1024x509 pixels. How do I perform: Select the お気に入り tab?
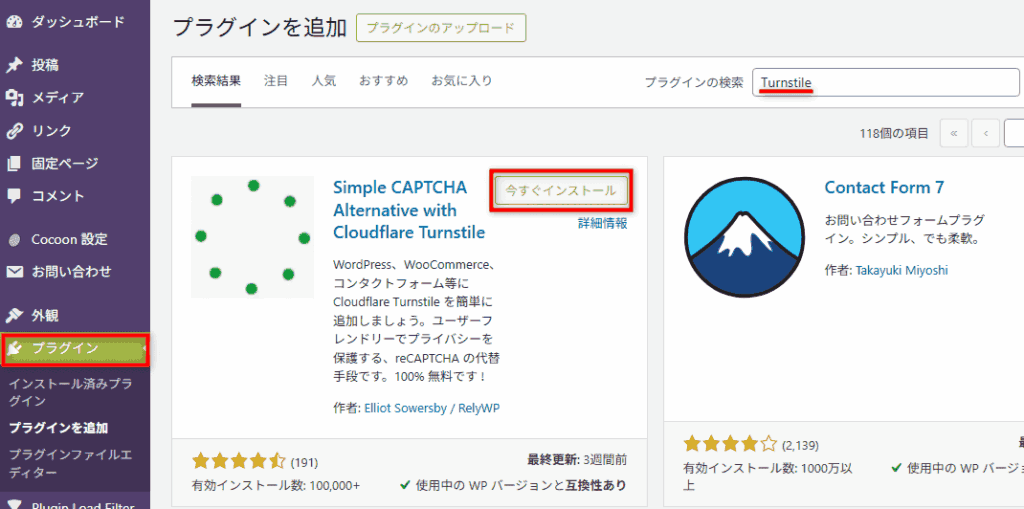pos(461,80)
